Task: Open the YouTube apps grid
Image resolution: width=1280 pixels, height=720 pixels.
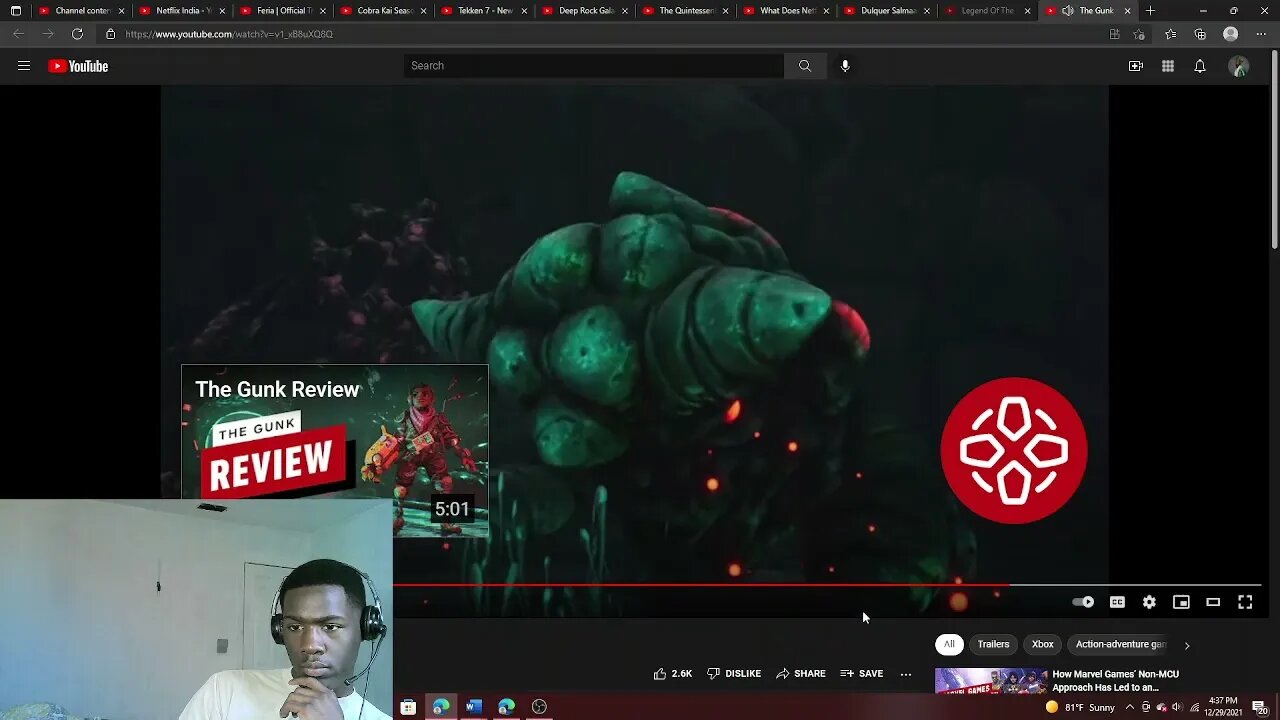Action: pyautogui.click(x=1168, y=66)
